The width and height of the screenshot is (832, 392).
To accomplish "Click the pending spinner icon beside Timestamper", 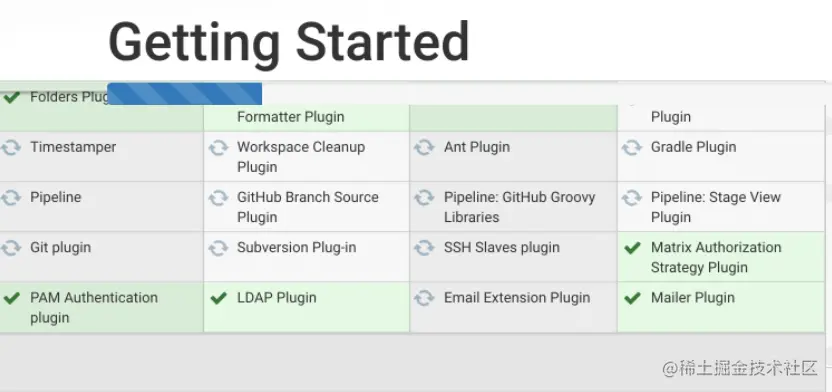I will coord(11,147).
